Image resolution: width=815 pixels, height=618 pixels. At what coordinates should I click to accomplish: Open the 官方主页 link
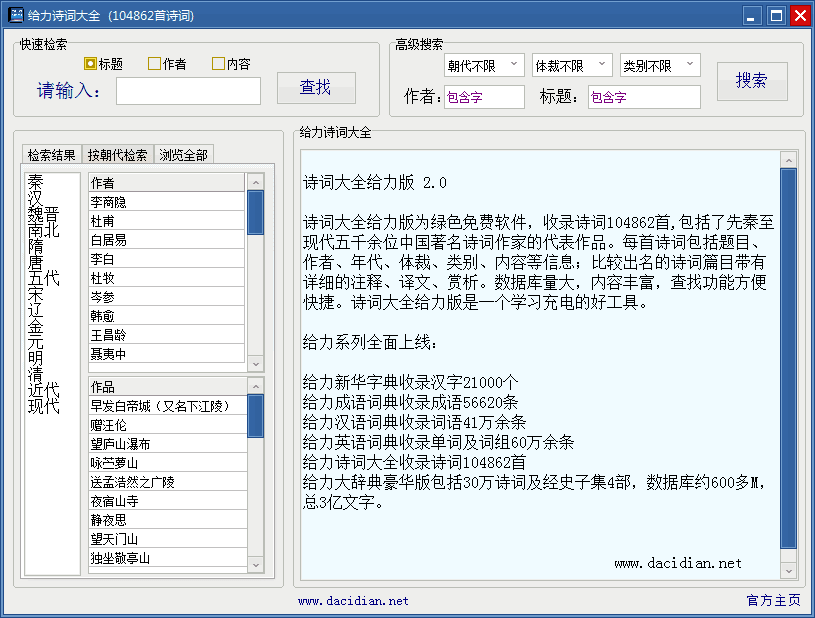[773, 600]
